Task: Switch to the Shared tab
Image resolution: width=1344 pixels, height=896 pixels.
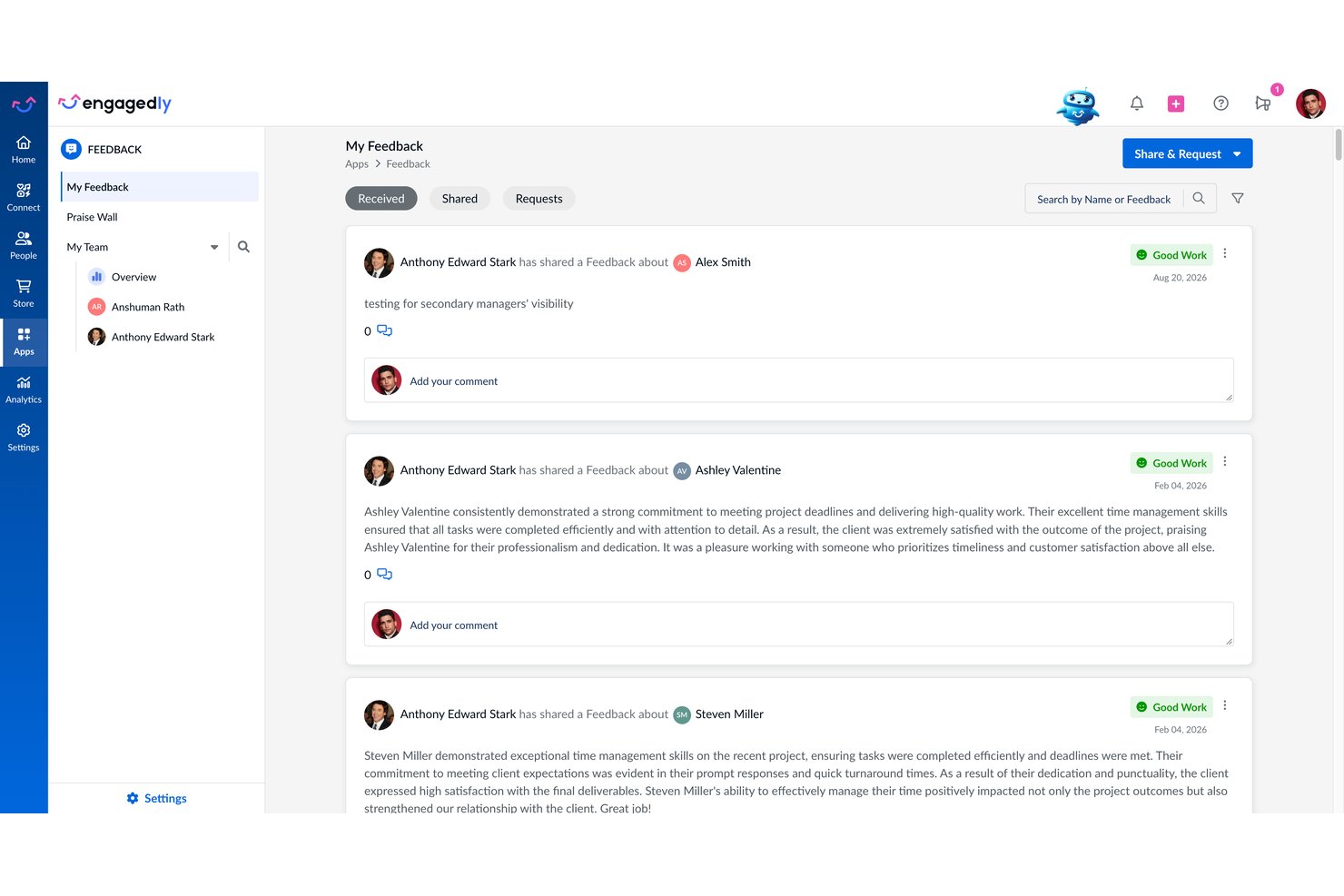Action: tap(460, 199)
